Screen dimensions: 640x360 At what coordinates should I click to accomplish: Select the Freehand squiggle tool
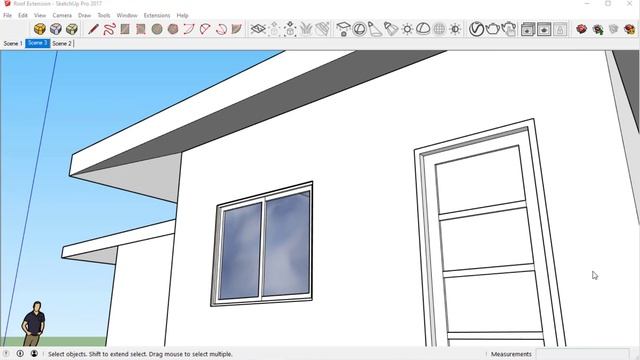(x=109, y=29)
